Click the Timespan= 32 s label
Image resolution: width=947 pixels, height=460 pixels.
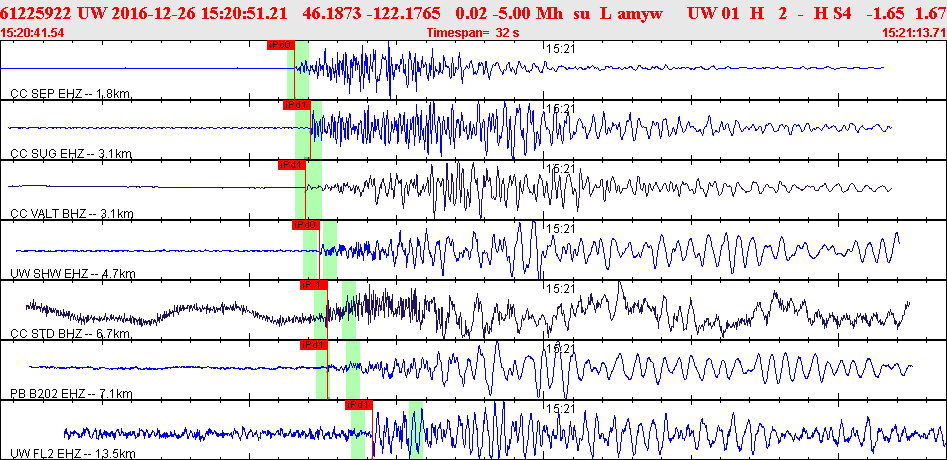coord(473,33)
